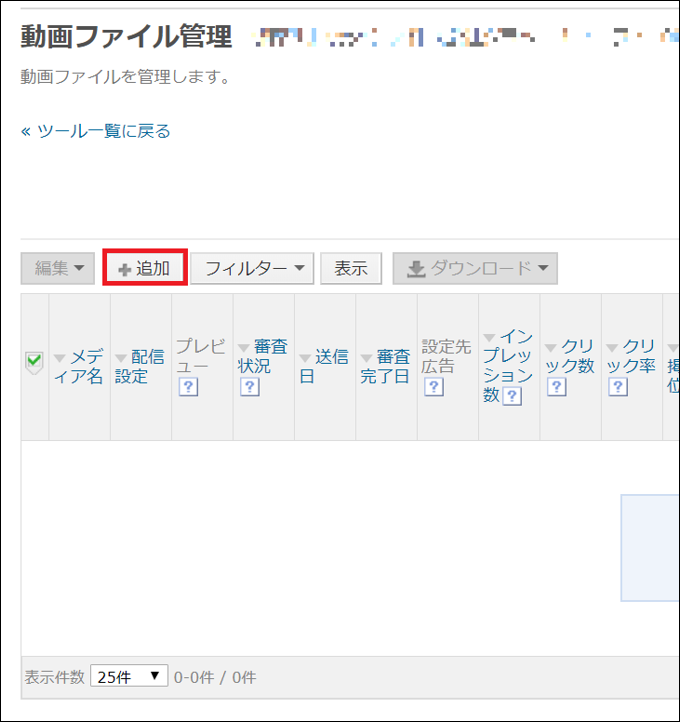Sort by 配信設定 column
Screen dimensions: 680x722
(x=139, y=367)
